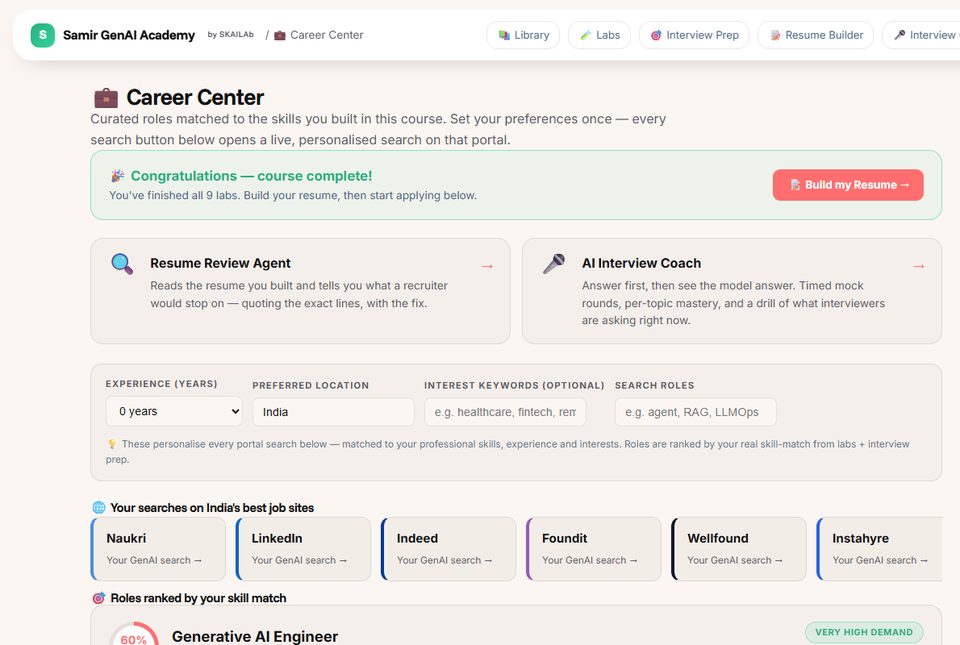The image size is (960, 645).
Task: Expand the Experience years dropdown
Action: tap(174, 411)
